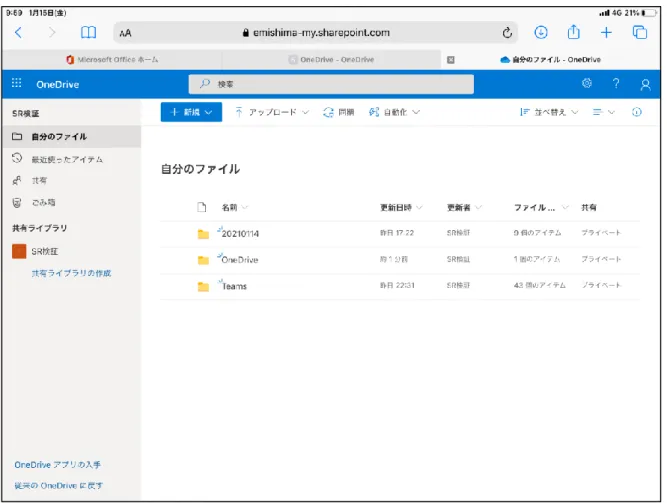Reload the page with refresh icon
The image size is (667, 503).
[507, 33]
